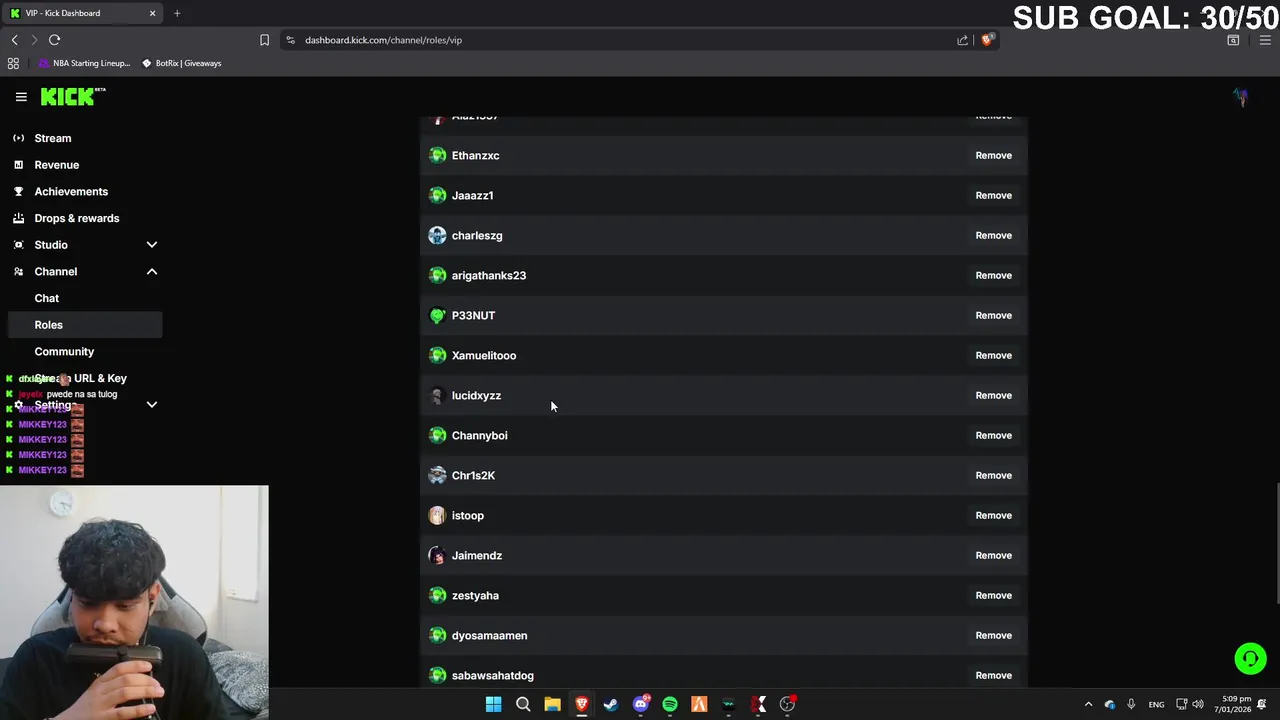Screen dimensions: 1280x720
Task: Open the Achievements sidebar item
Action: pyautogui.click(x=84, y=191)
